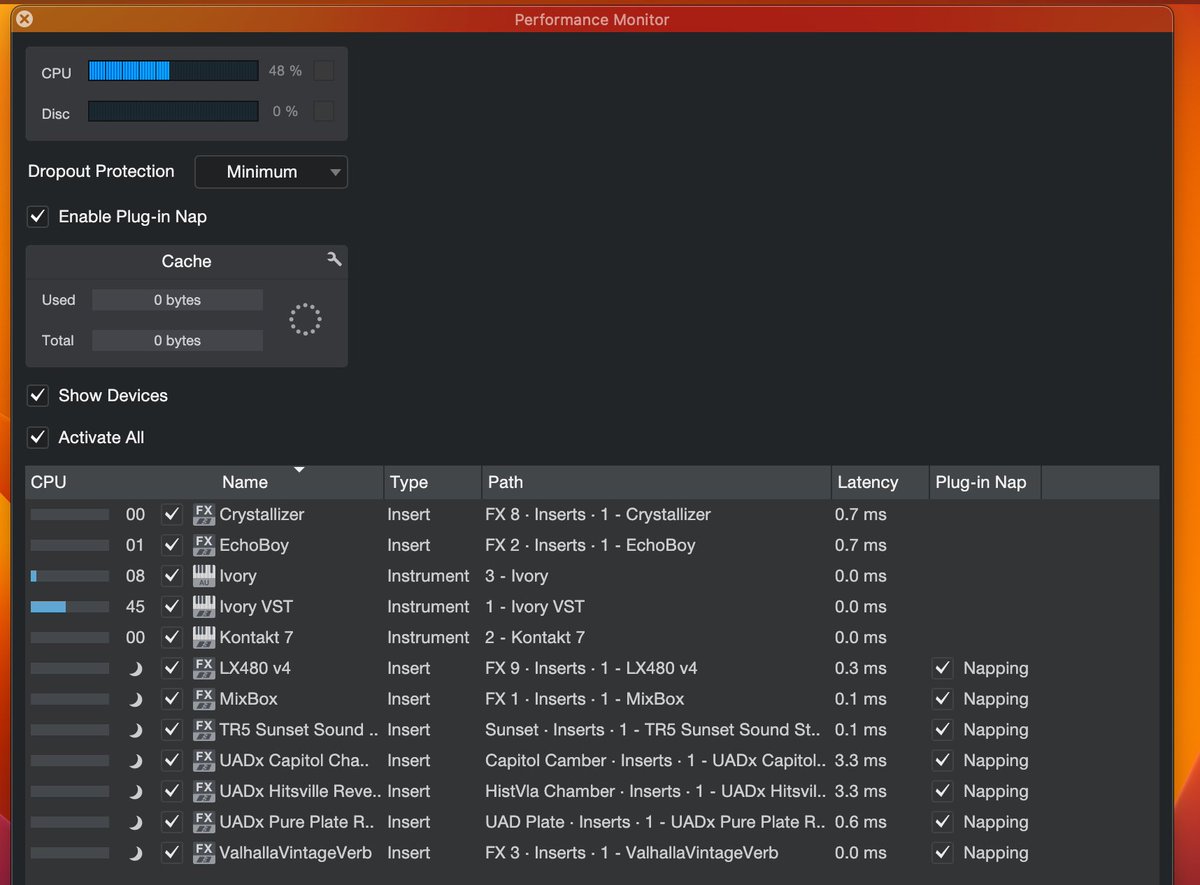Click the nap moon icon for LX480 v4
The width and height of the screenshot is (1200, 885).
[136, 669]
